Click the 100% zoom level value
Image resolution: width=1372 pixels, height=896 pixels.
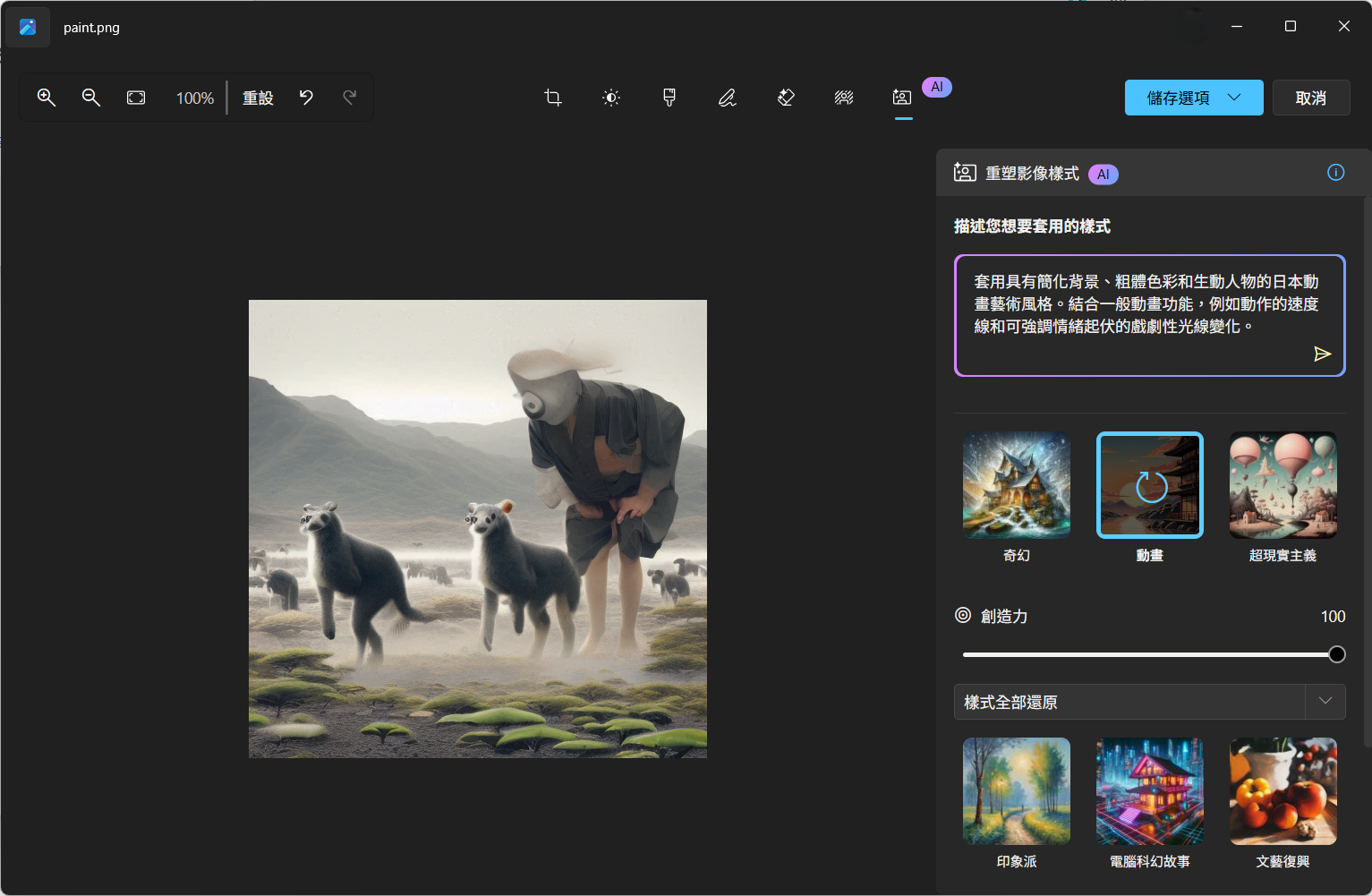point(195,98)
